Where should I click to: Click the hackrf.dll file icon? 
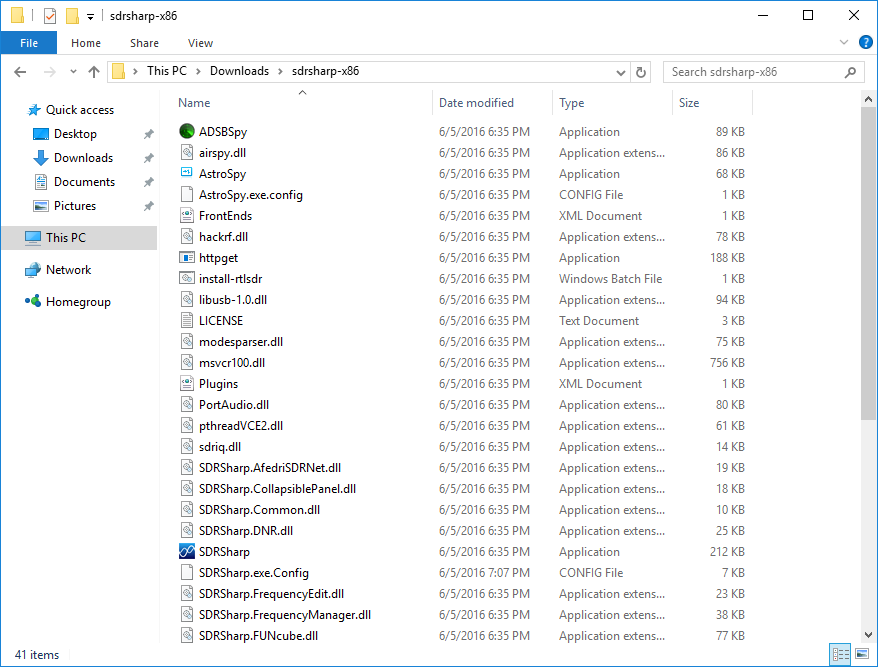coord(186,236)
